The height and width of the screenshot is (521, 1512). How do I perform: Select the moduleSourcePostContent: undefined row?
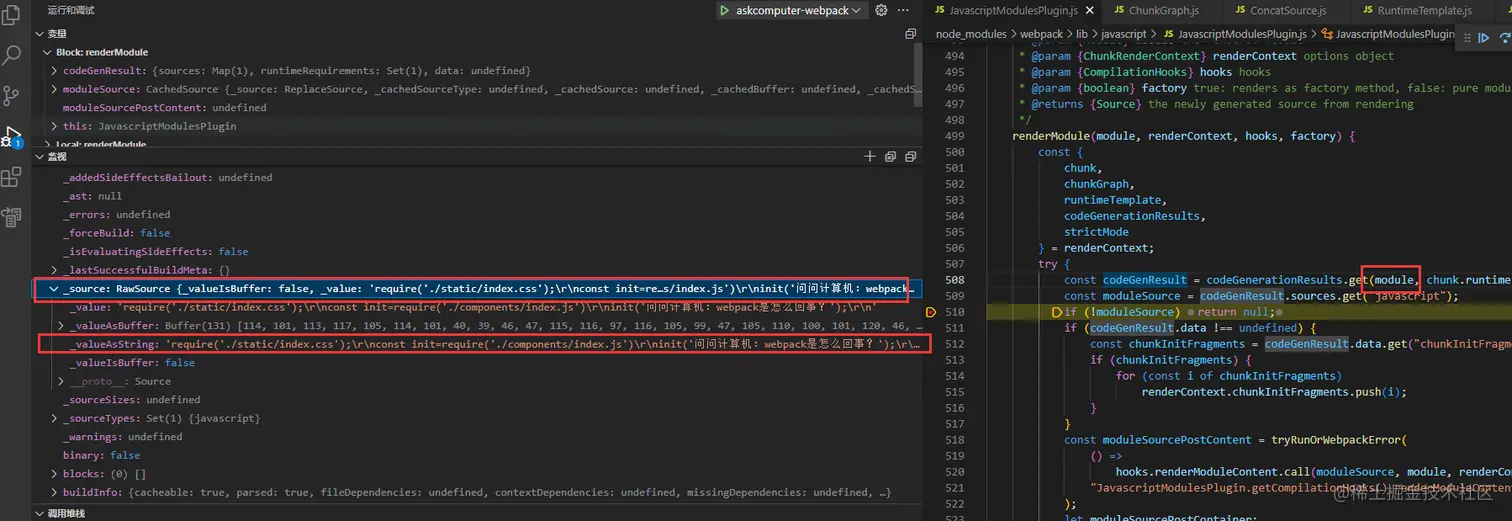(x=475, y=108)
